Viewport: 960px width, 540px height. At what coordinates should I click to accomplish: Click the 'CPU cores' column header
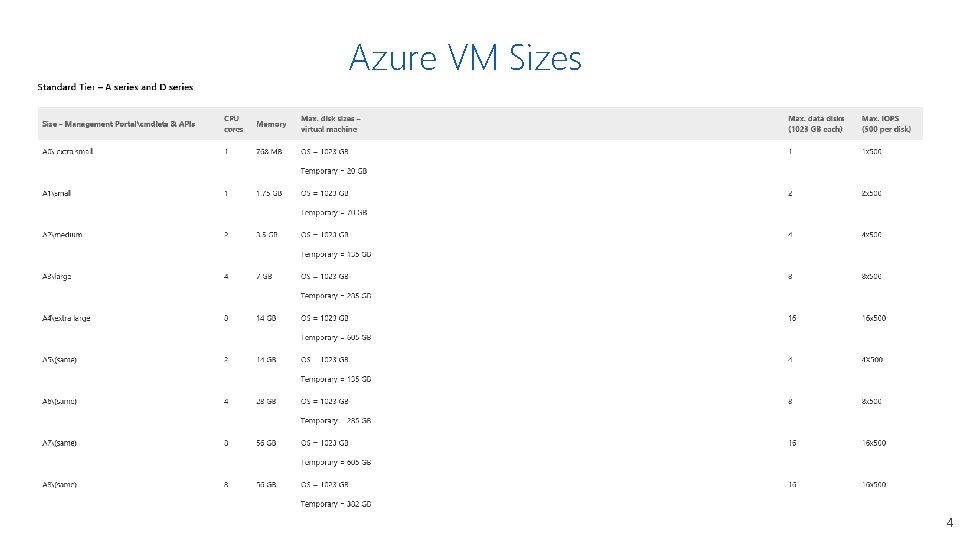pos(233,124)
